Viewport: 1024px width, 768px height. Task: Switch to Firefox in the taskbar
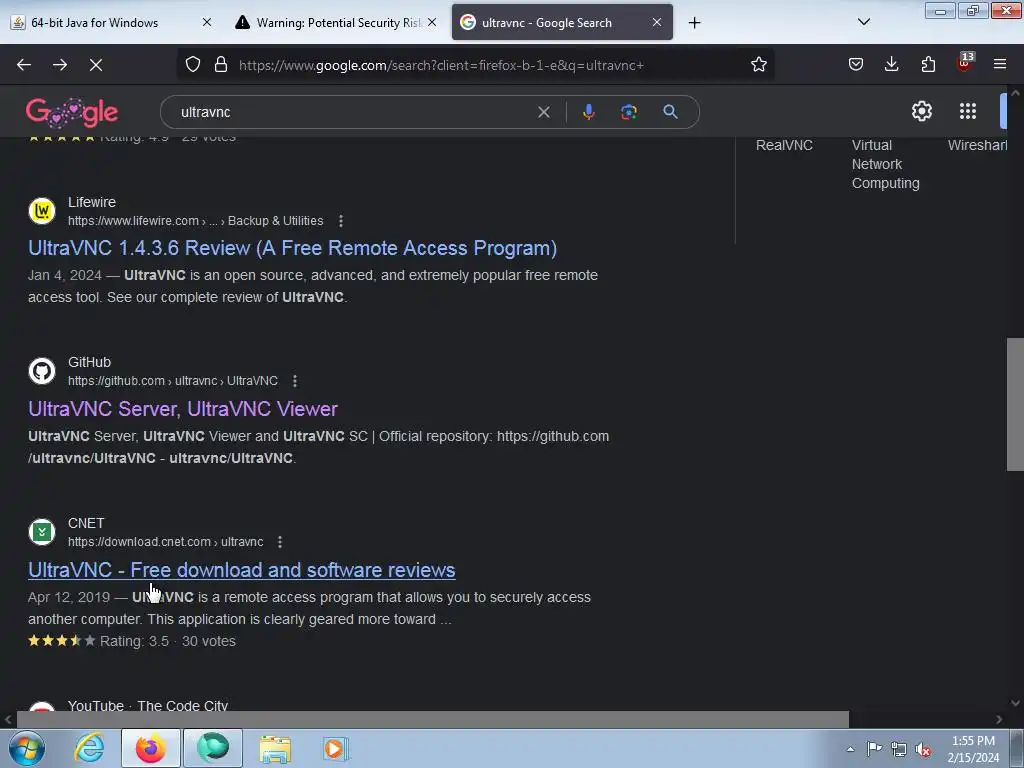pyautogui.click(x=151, y=748)
